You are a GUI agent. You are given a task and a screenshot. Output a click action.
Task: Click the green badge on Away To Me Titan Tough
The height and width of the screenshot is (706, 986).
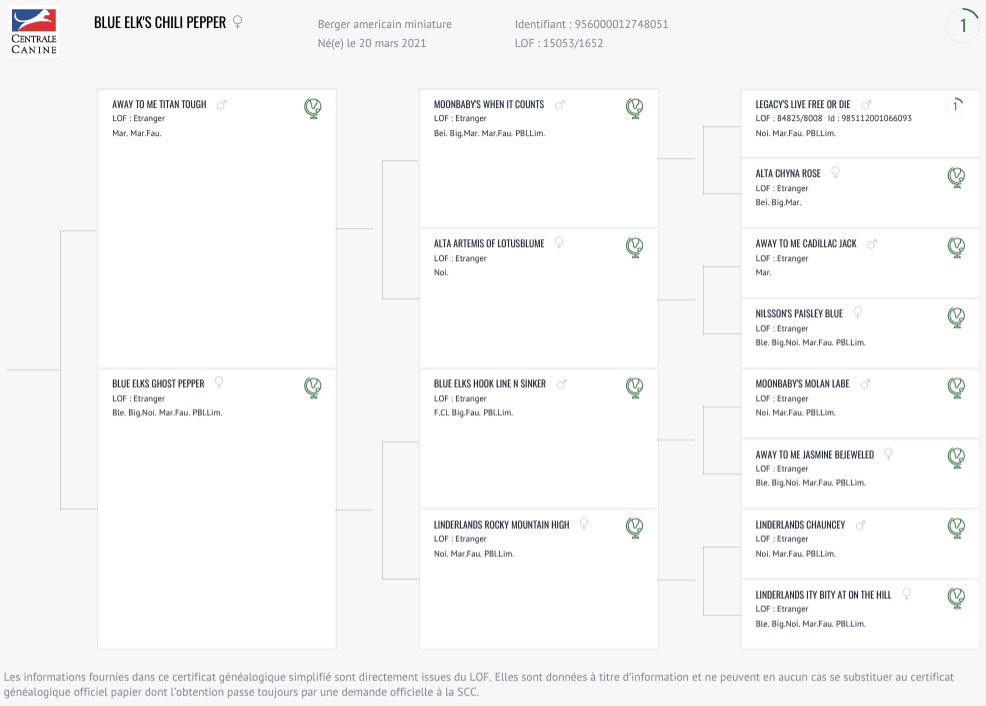[313, 108]
